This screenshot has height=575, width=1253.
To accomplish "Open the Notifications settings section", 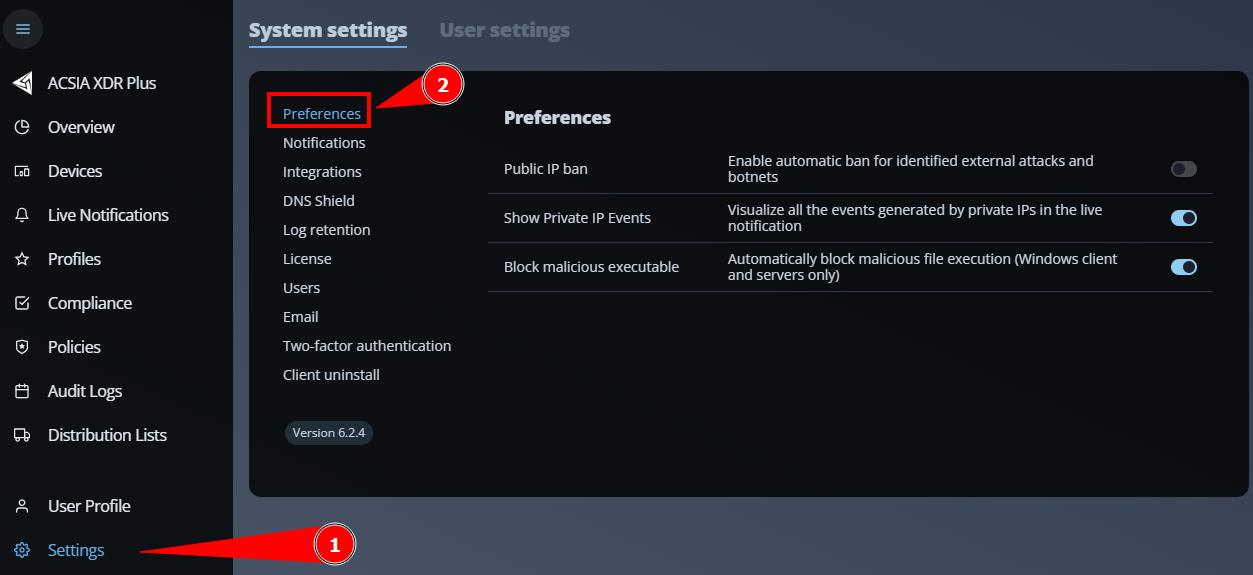I will [x=324, y=143].
